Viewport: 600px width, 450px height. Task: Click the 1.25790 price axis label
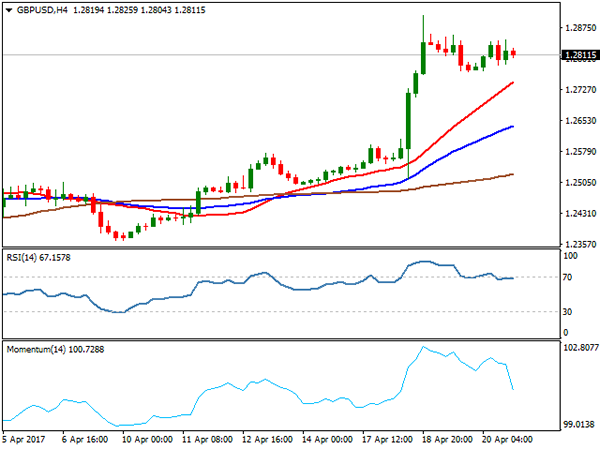(580, 152)
